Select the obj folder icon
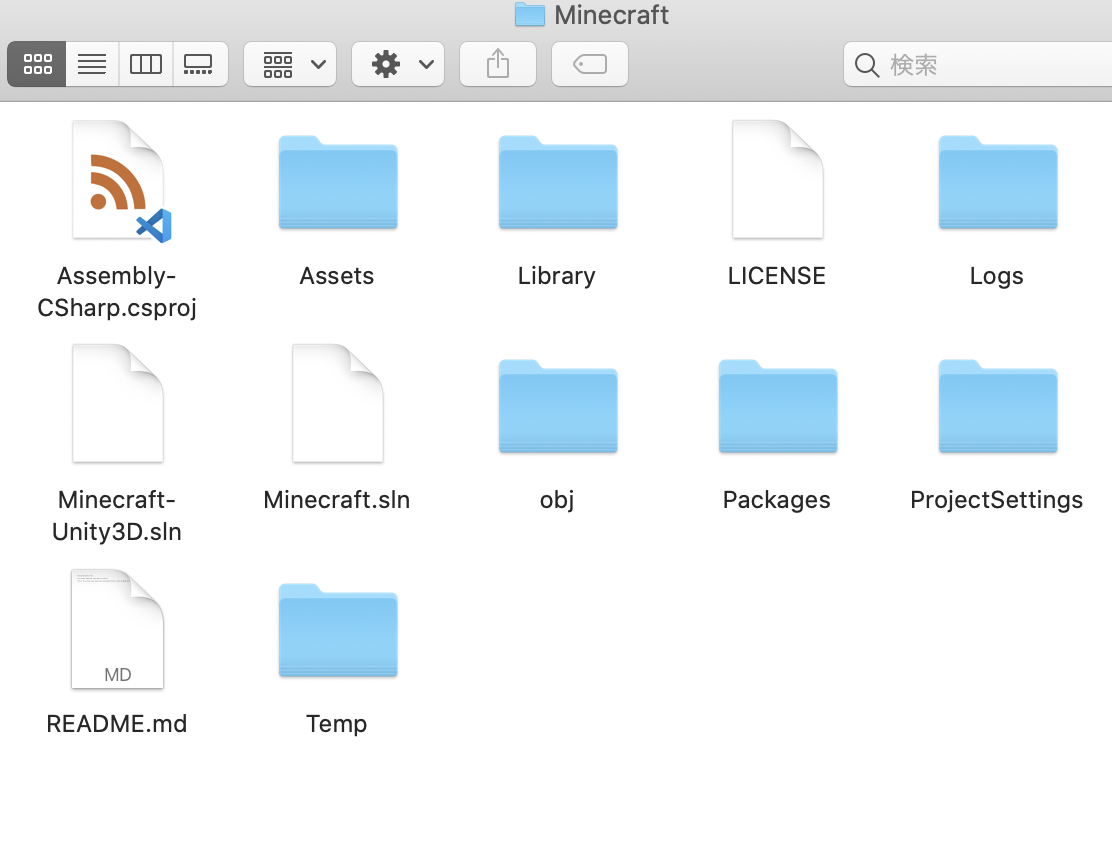The width and height of the screenshot is (1112, 868). (558, 406)
